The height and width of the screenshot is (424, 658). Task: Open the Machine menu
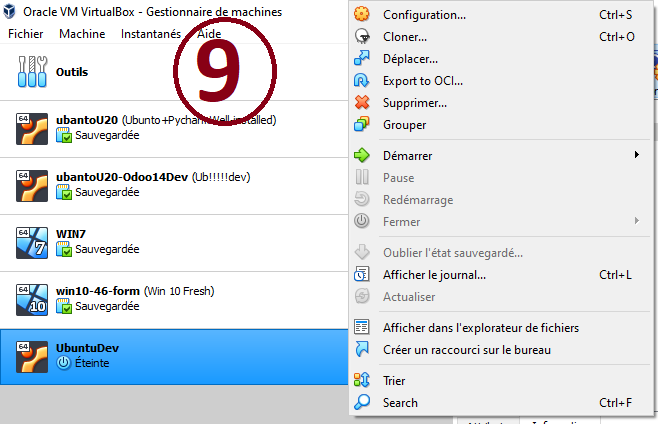[82, 33]
